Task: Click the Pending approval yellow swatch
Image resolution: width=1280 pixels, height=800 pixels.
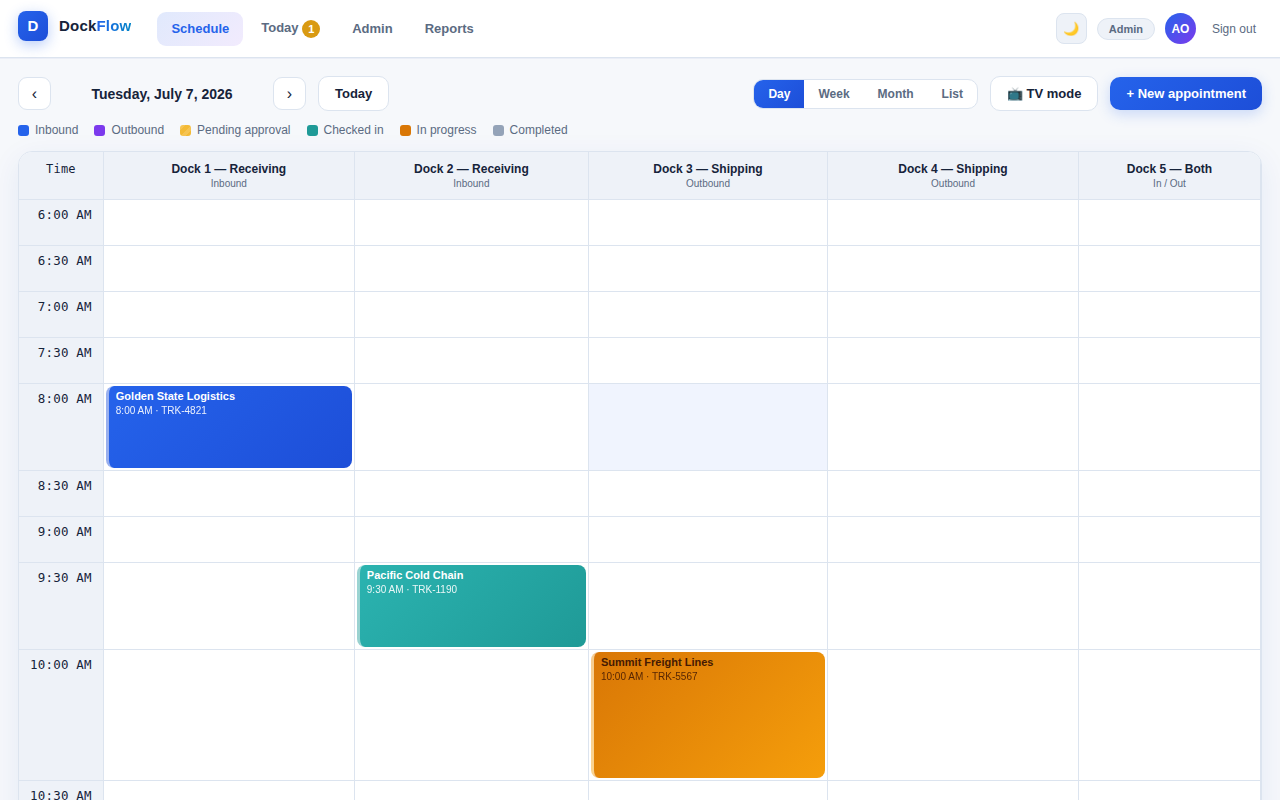Action: tap(186, 130)
